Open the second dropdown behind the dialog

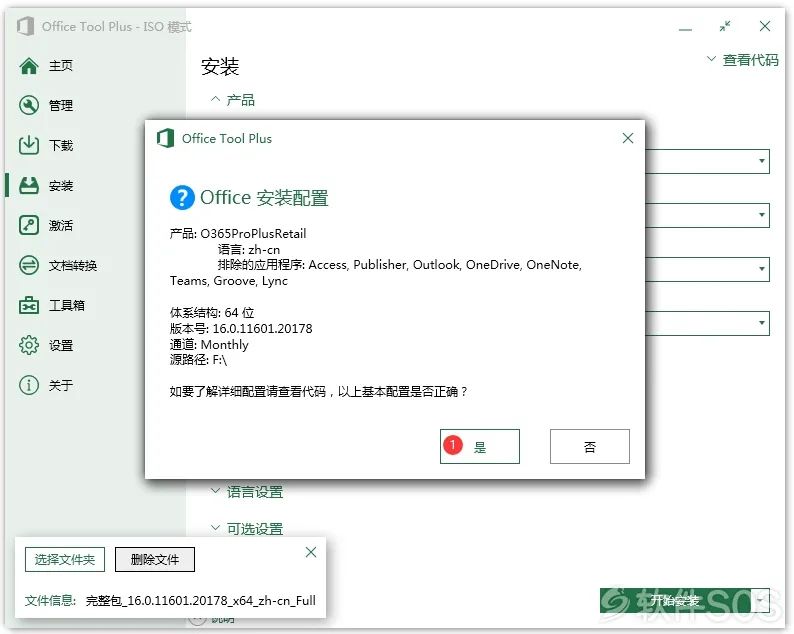pos(761,215)
